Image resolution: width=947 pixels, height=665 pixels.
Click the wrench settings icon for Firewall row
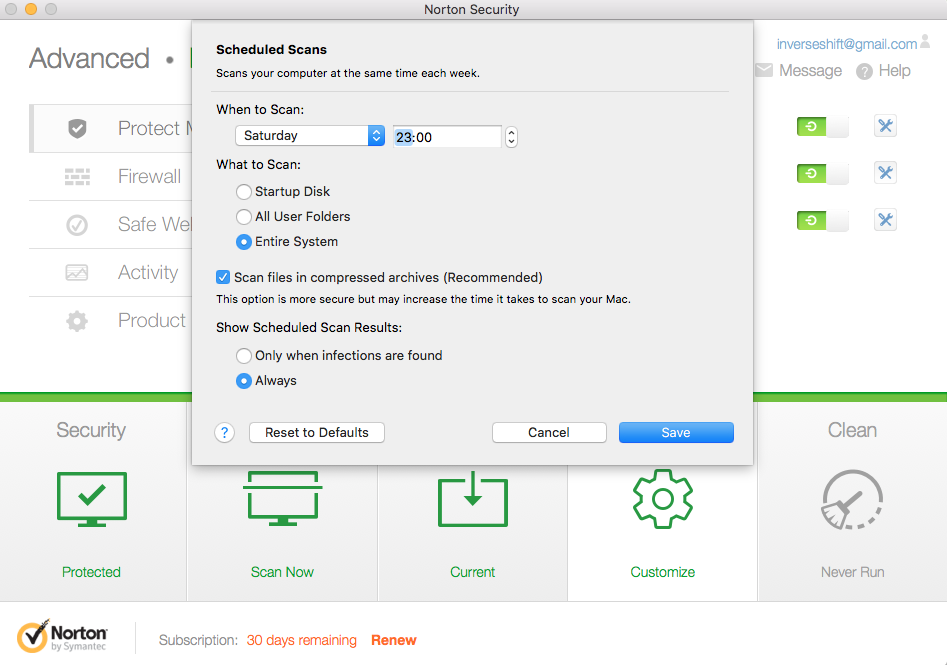(x=885, y=173)
